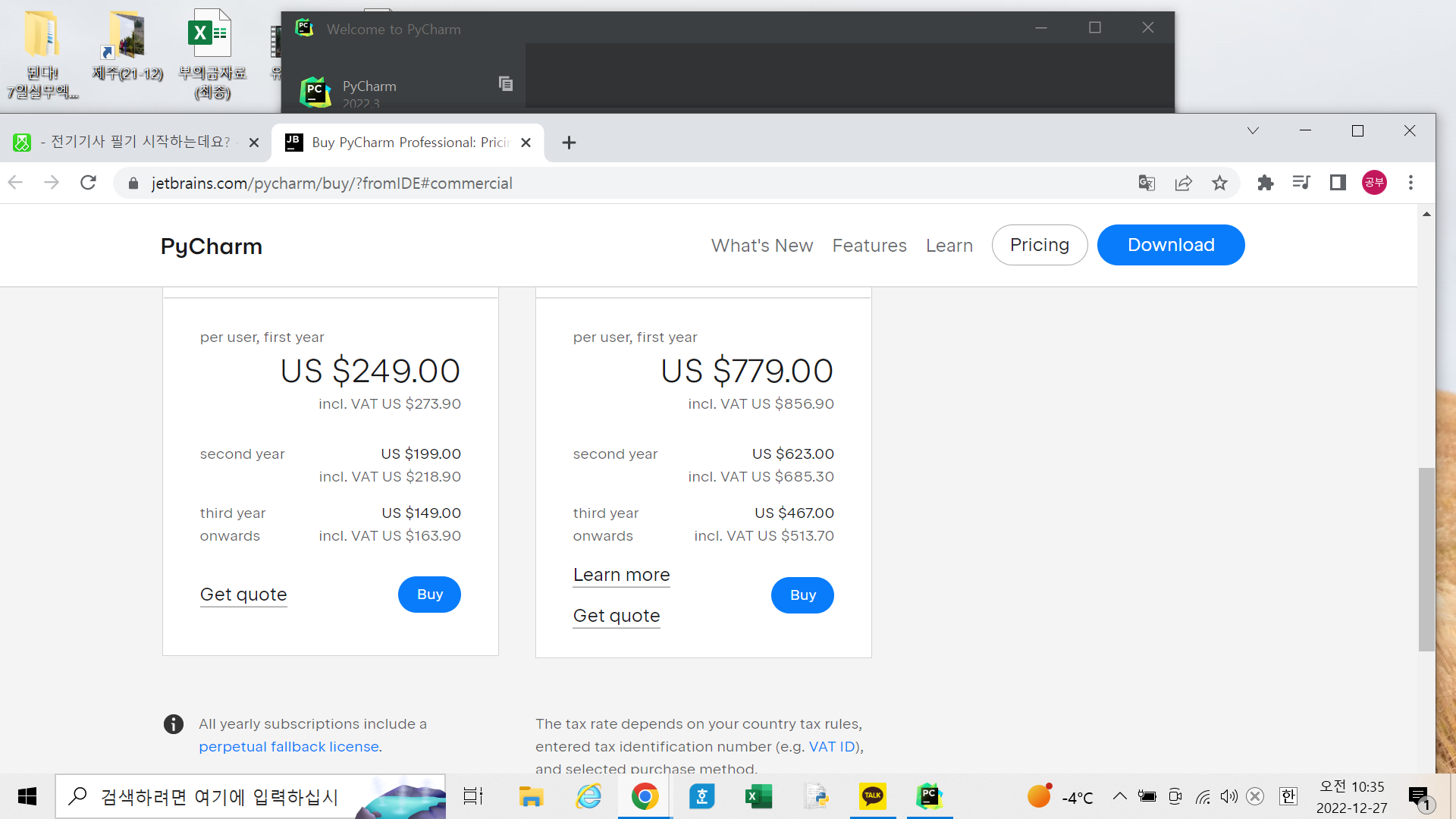
Task: Open Excel from the taskbar
Action: 758,796
